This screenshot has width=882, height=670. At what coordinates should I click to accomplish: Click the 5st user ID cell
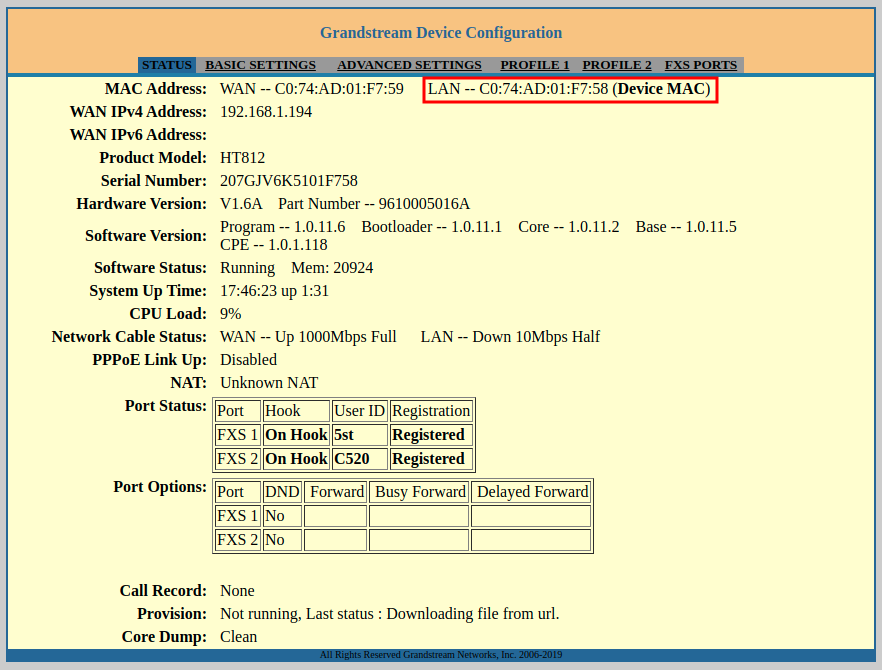[359, 435]
